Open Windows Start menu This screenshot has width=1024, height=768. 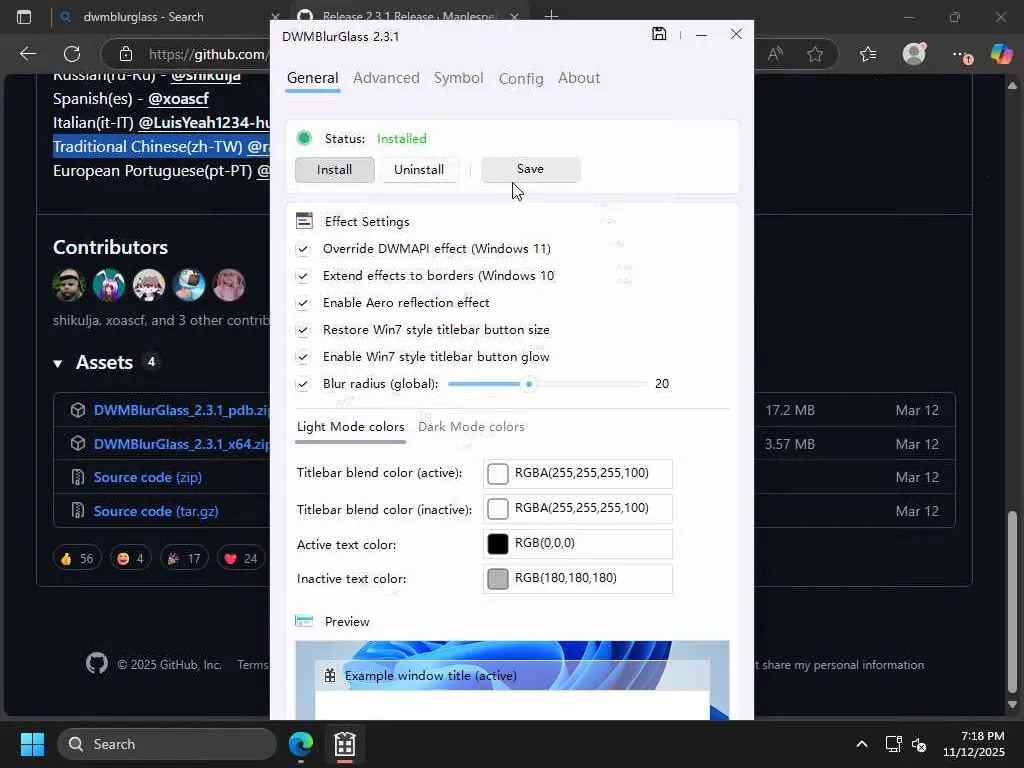[x=32, y=744]
